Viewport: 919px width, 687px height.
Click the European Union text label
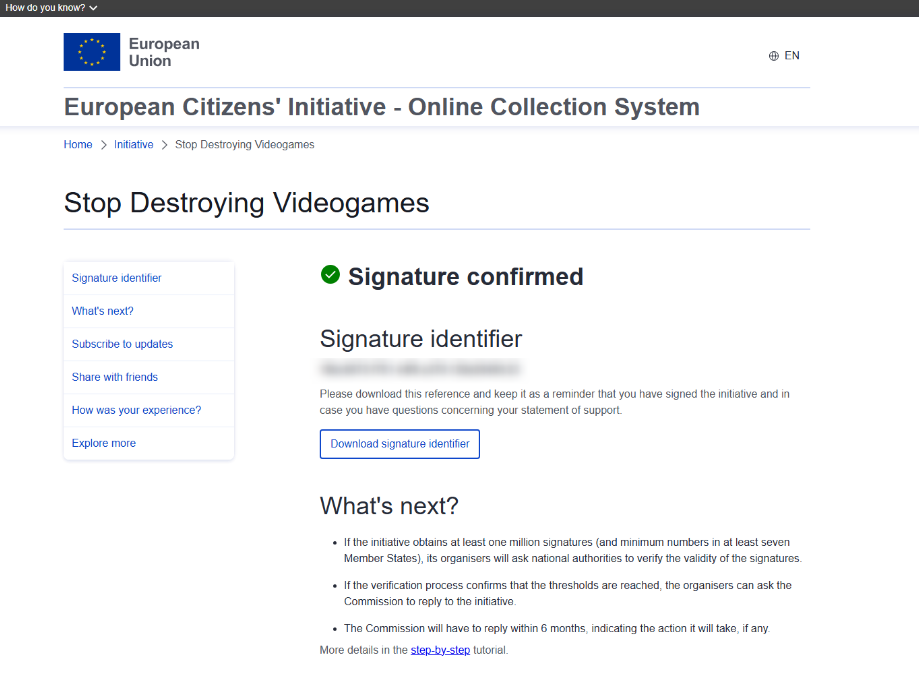164,52
